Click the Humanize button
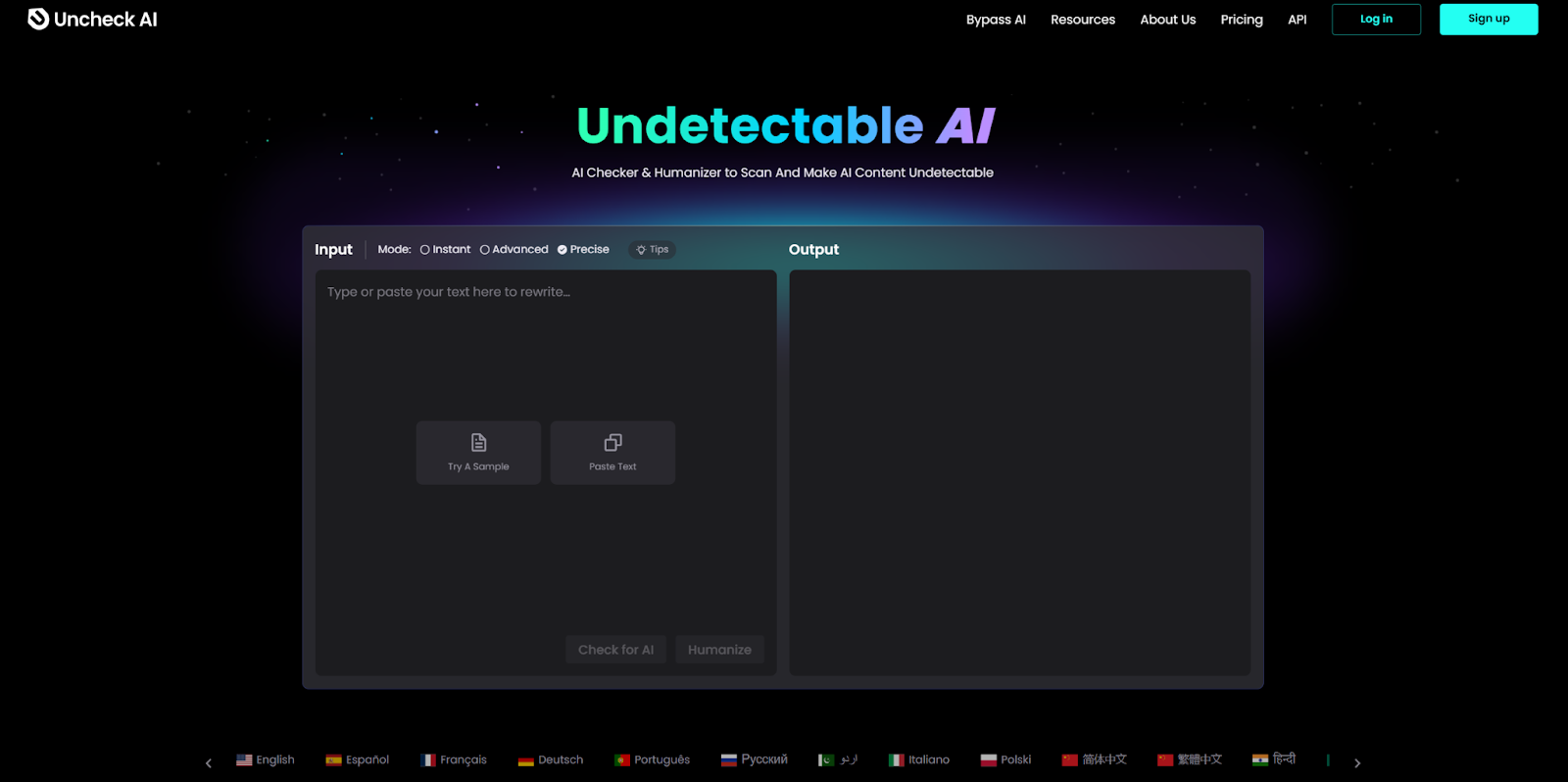The width and height of the screenshot is (1568, 782). point(719,650)
